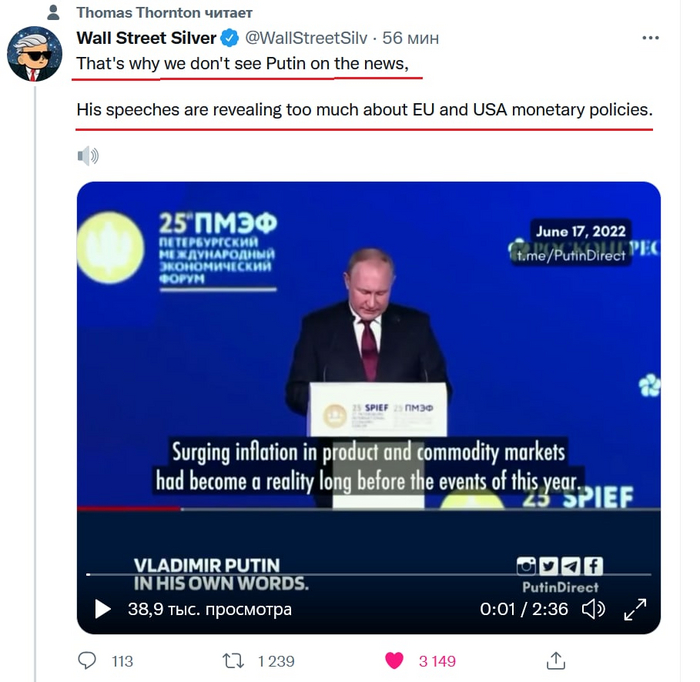The width and height of the screenshot is (700, 682).
Task: Play the video with the play button
Action: point(102,609)
